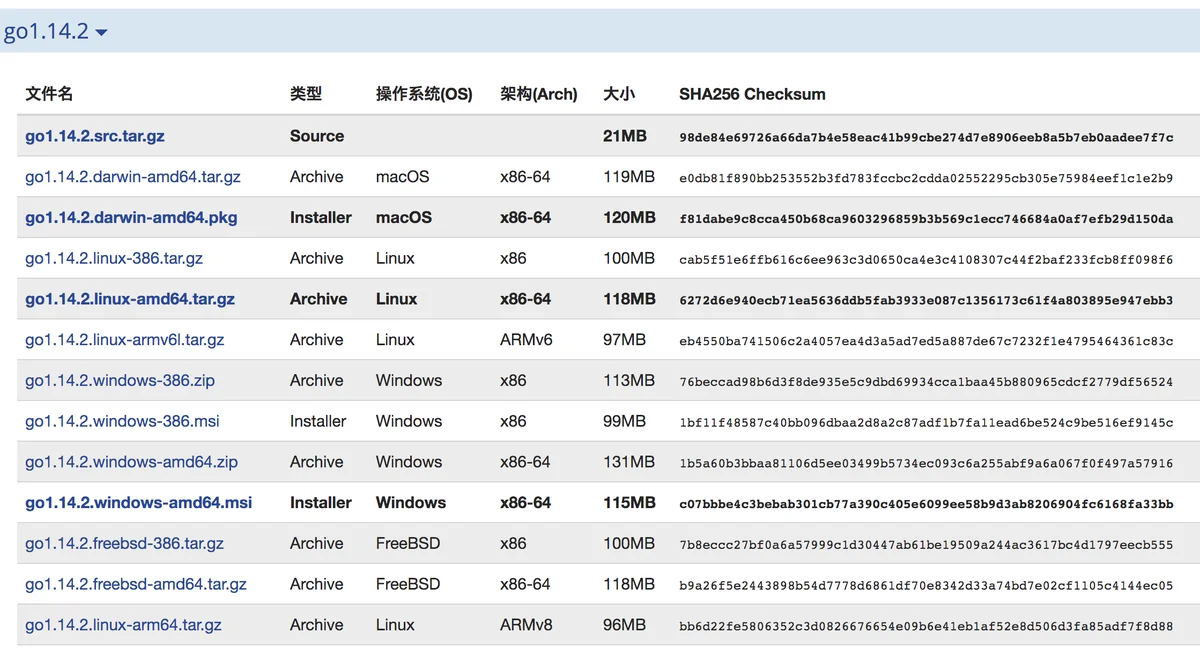This screenshot has height=655, width=1200.
Task: Click the 97MB size cell
Action: 625,340
